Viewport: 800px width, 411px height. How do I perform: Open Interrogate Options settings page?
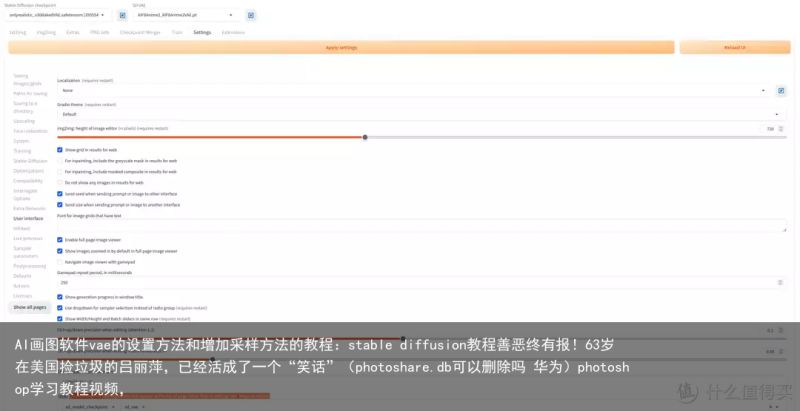click(26, 194)
